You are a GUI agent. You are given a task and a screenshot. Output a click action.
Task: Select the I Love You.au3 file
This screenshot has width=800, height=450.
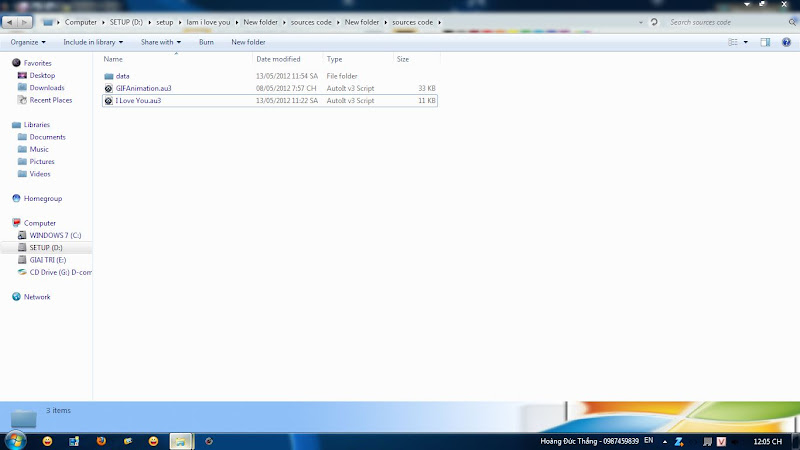138,100
